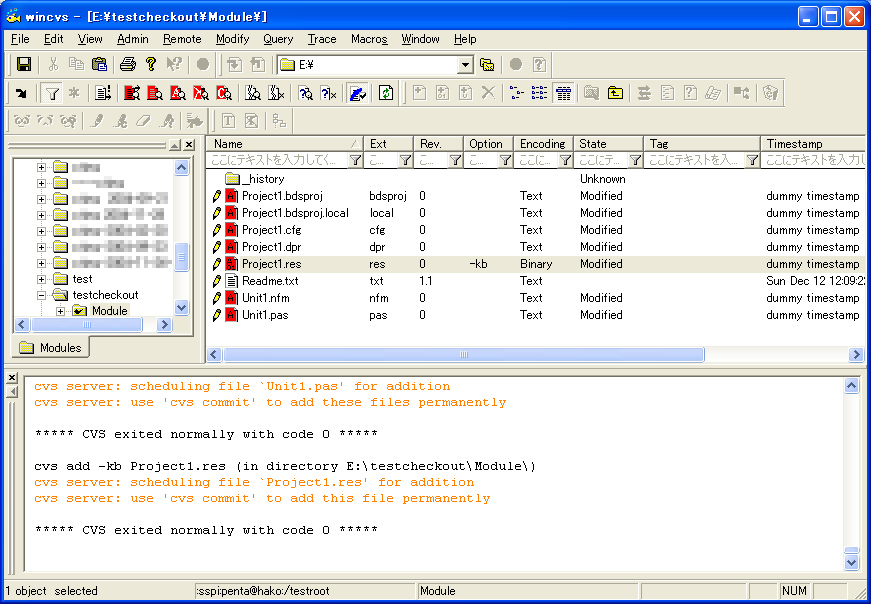
Task: Click the Timestamp filter text field
Action: pyautogui.click(x=814, y=160)
